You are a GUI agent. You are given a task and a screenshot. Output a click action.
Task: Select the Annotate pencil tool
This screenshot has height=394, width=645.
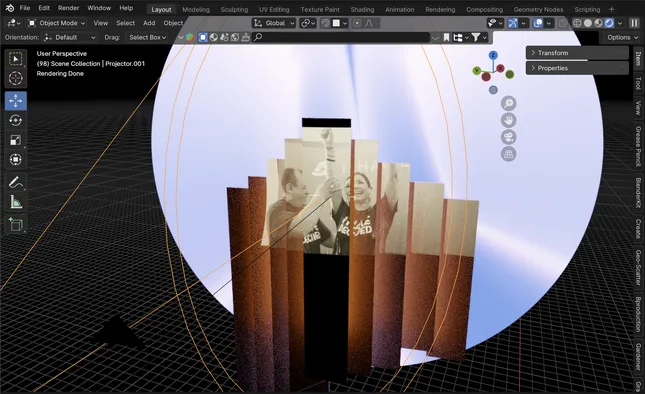tap(16, 182)
